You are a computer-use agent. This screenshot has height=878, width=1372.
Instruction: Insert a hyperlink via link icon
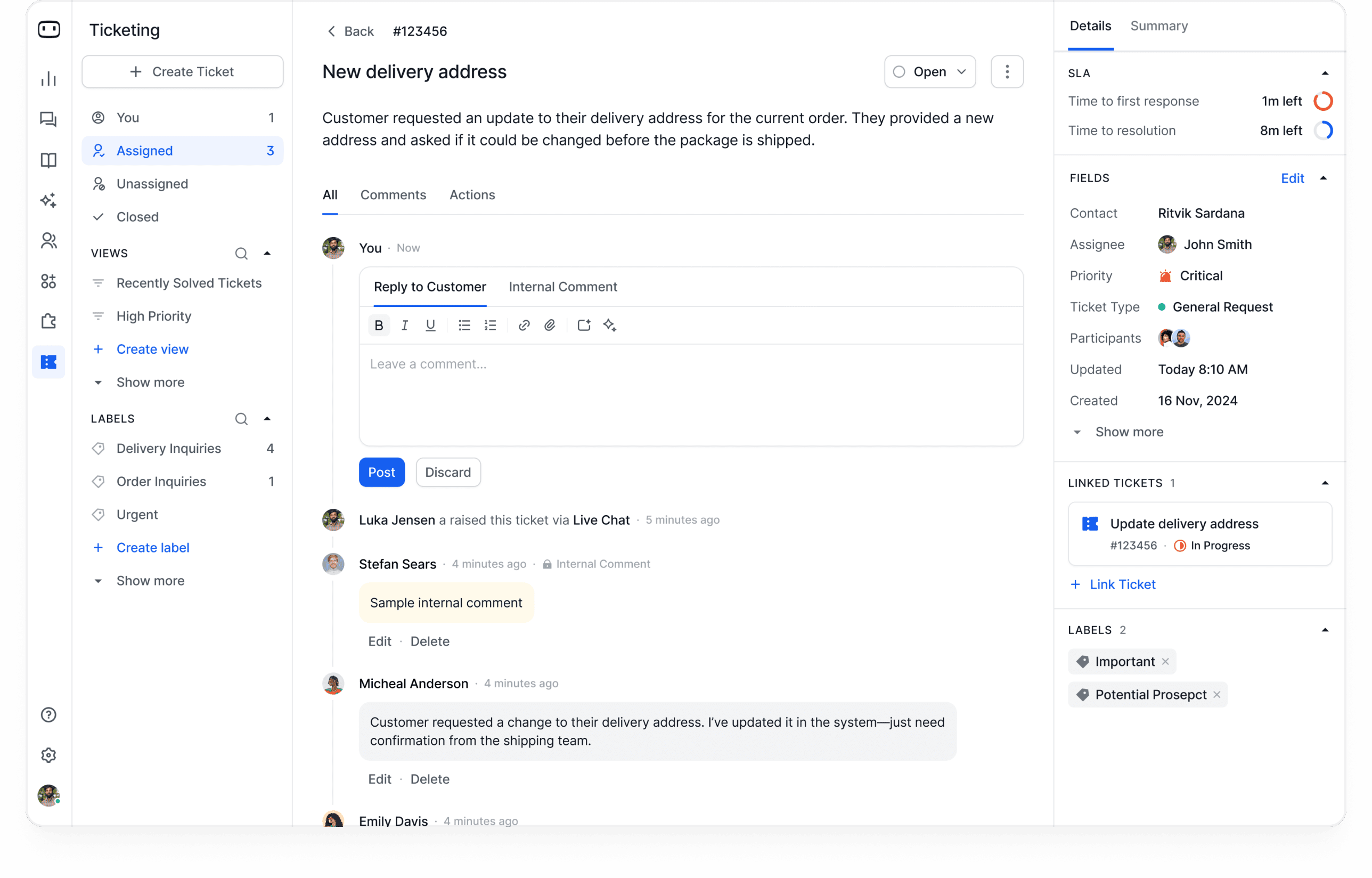(524, 325)
